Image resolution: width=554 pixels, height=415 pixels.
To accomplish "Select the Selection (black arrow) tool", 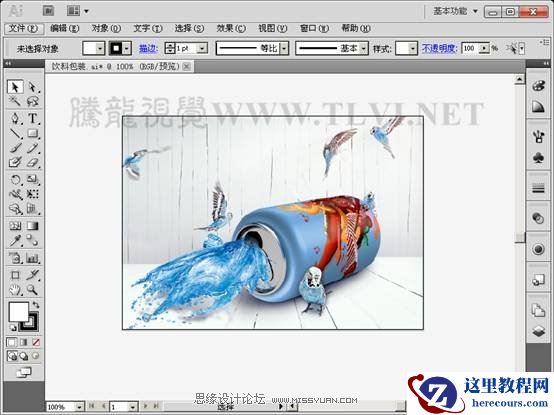I will 15,87.
